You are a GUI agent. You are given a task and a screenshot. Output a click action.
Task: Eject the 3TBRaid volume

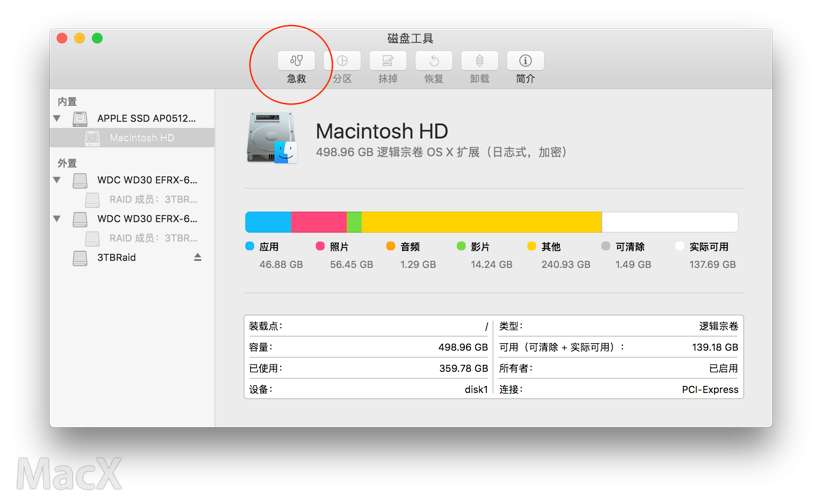point(198,257)
